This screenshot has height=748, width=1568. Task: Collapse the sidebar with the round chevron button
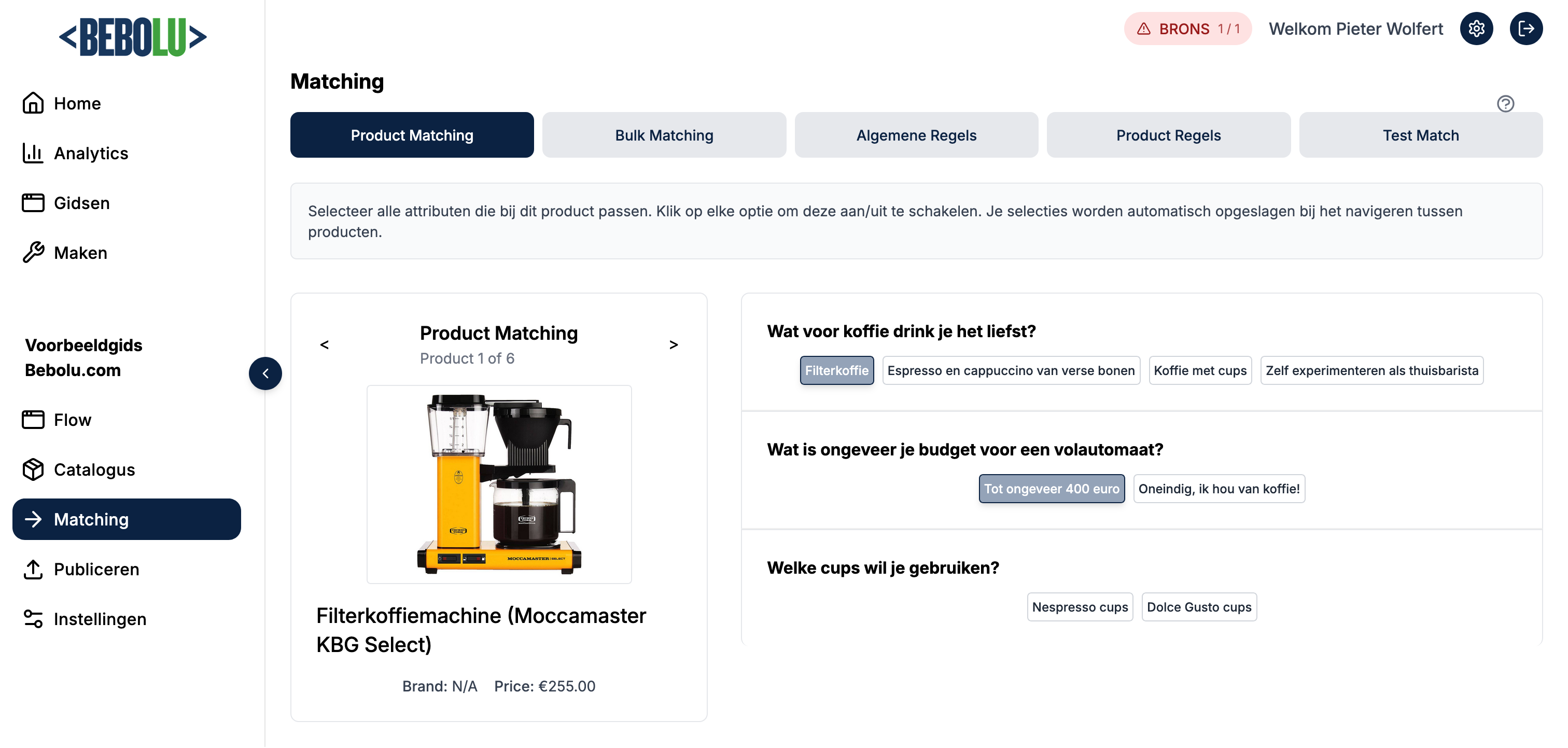[265, 373]
